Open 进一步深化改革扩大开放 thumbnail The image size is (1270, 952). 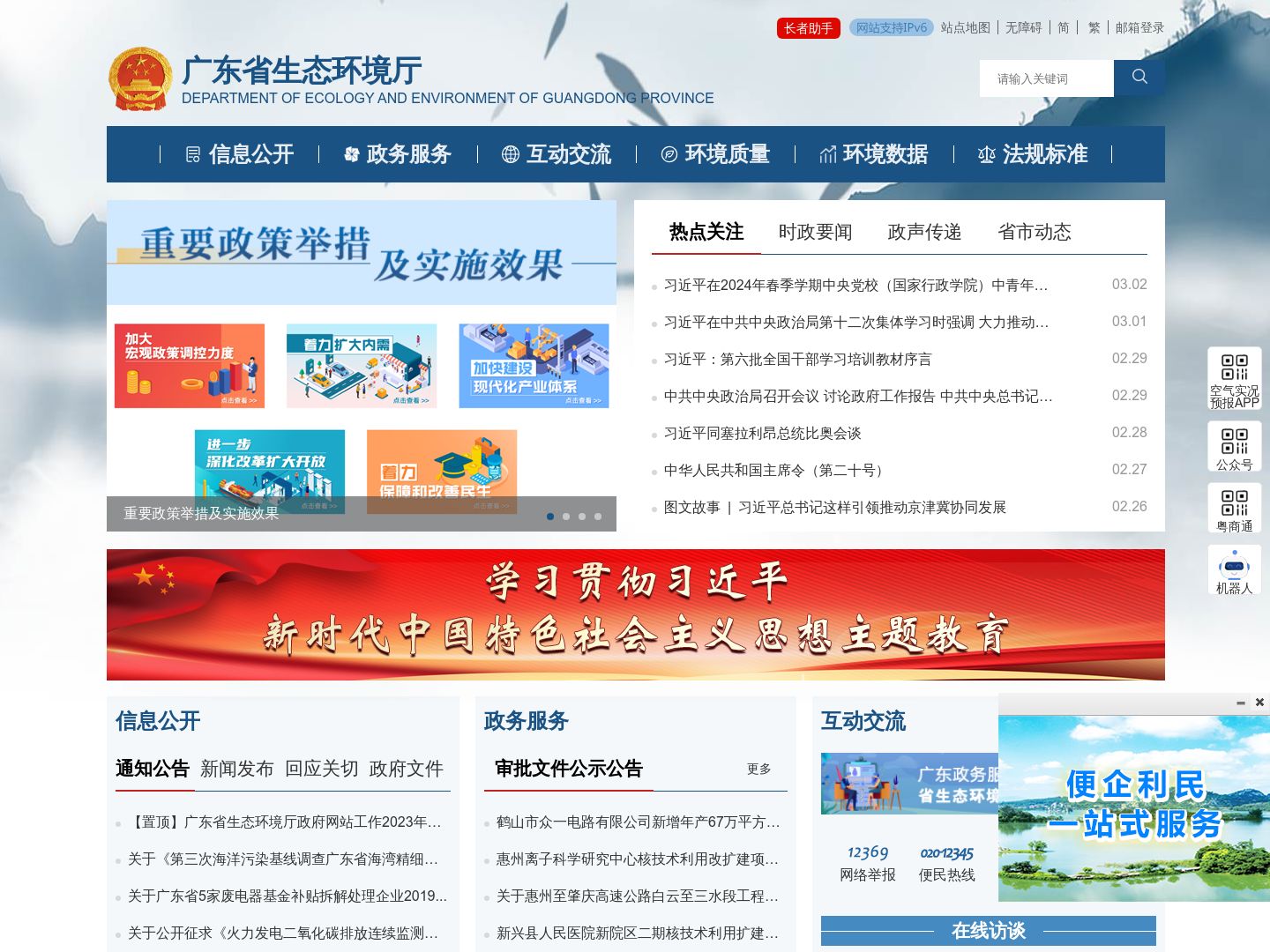(270, 472)
